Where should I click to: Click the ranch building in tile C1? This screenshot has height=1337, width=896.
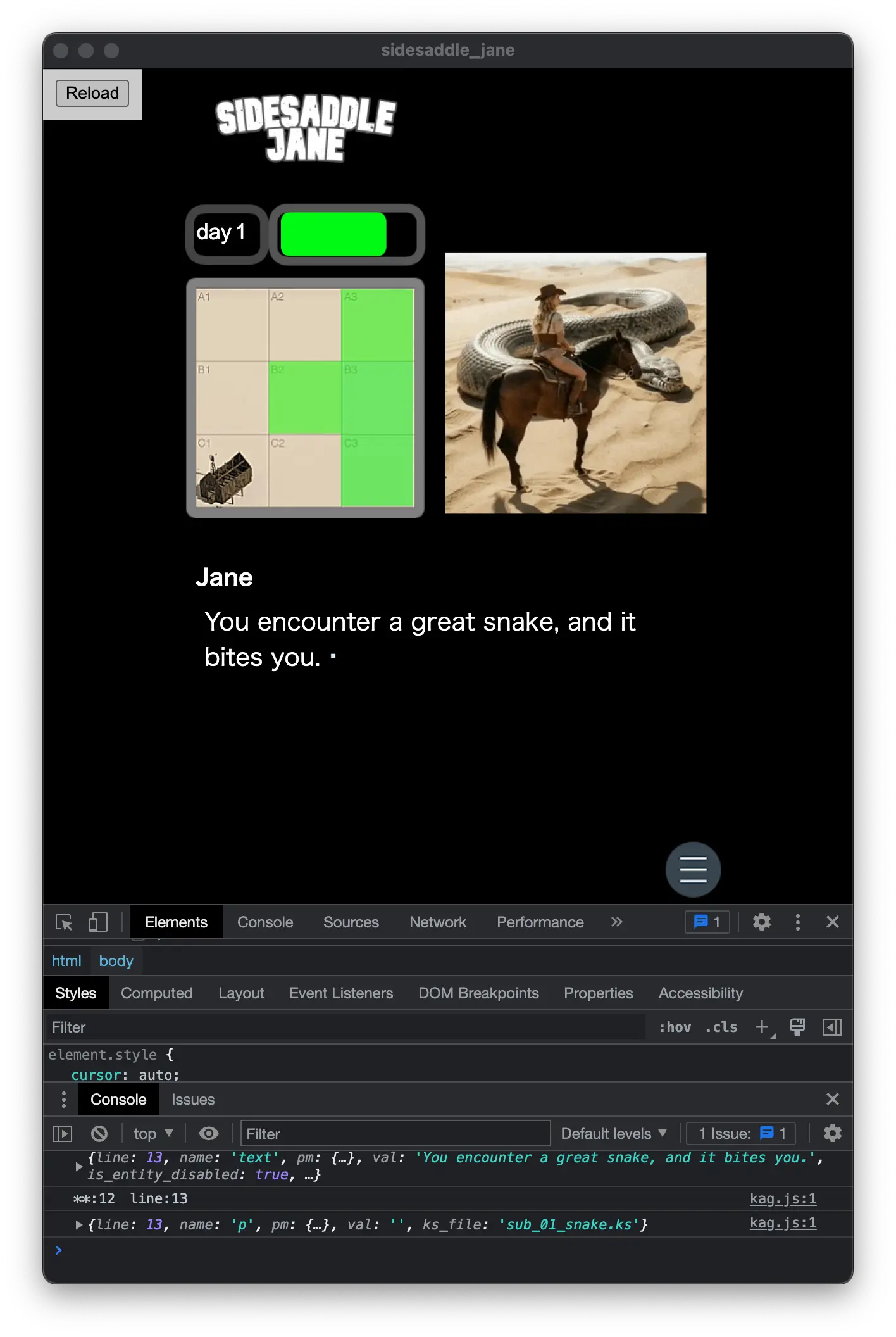[x=225, y=479]
